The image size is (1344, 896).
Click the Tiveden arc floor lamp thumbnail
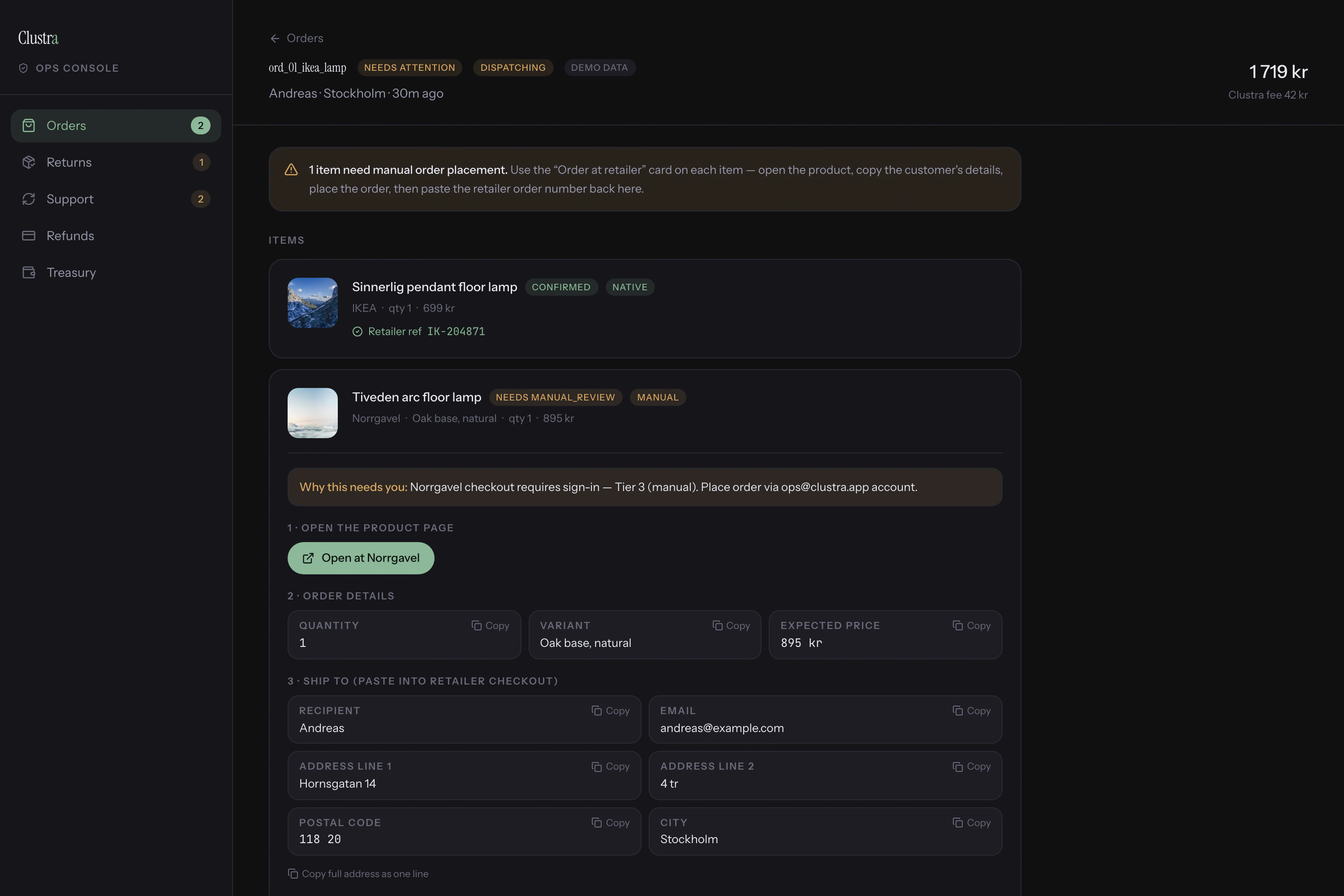coord(313,413)
